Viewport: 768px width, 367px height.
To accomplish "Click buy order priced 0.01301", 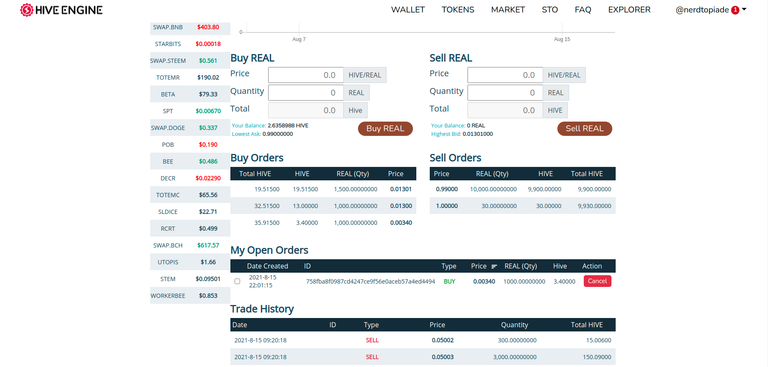I will [323, 189].
